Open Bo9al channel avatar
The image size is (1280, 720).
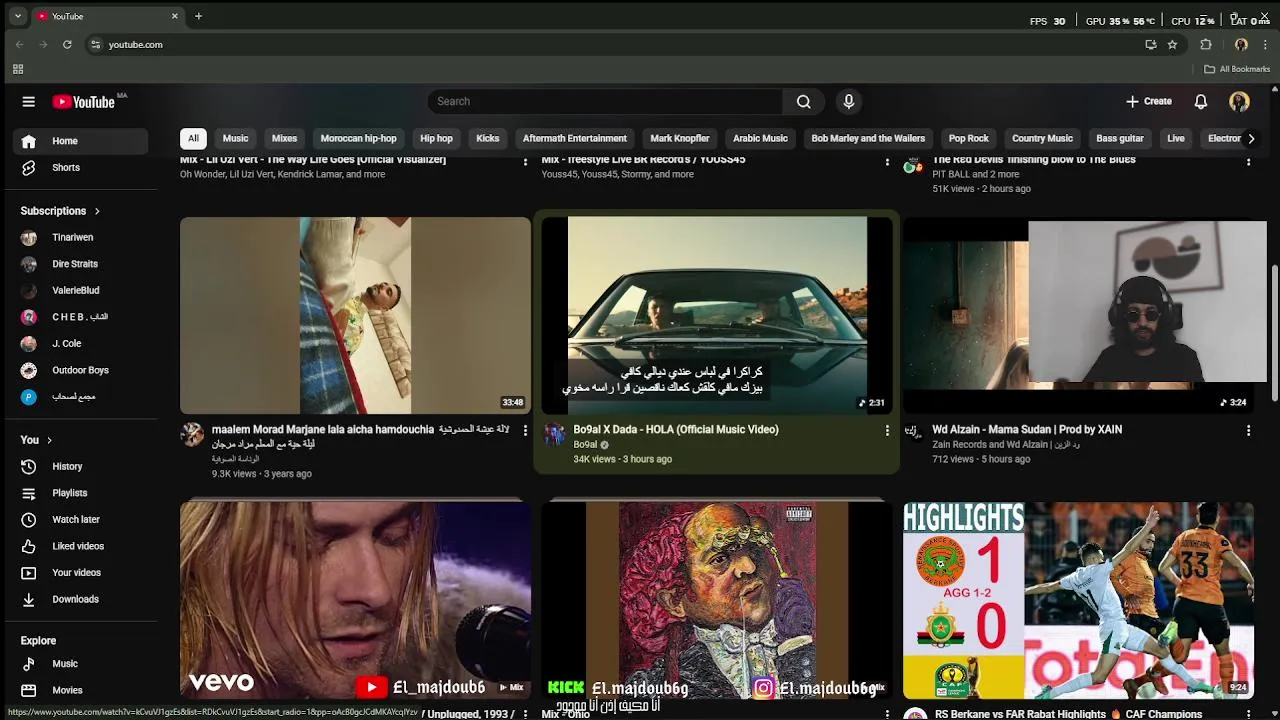coord(554,434)
